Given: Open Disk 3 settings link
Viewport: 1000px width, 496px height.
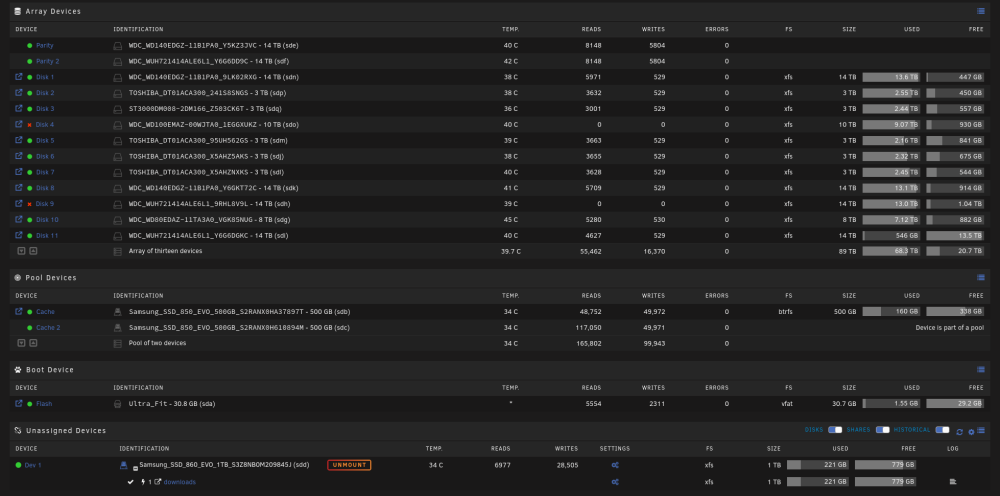Looking at the screenshot, I should click(x=45, y=109).
